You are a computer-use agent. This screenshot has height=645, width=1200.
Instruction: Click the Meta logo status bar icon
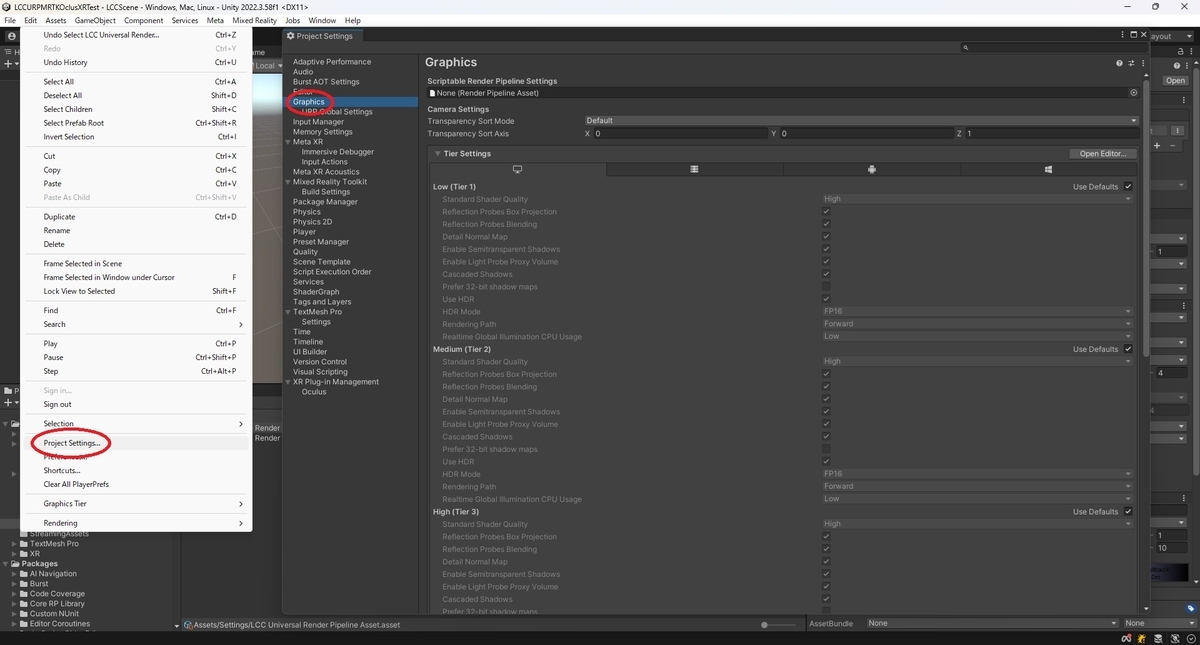[1126, 638]
